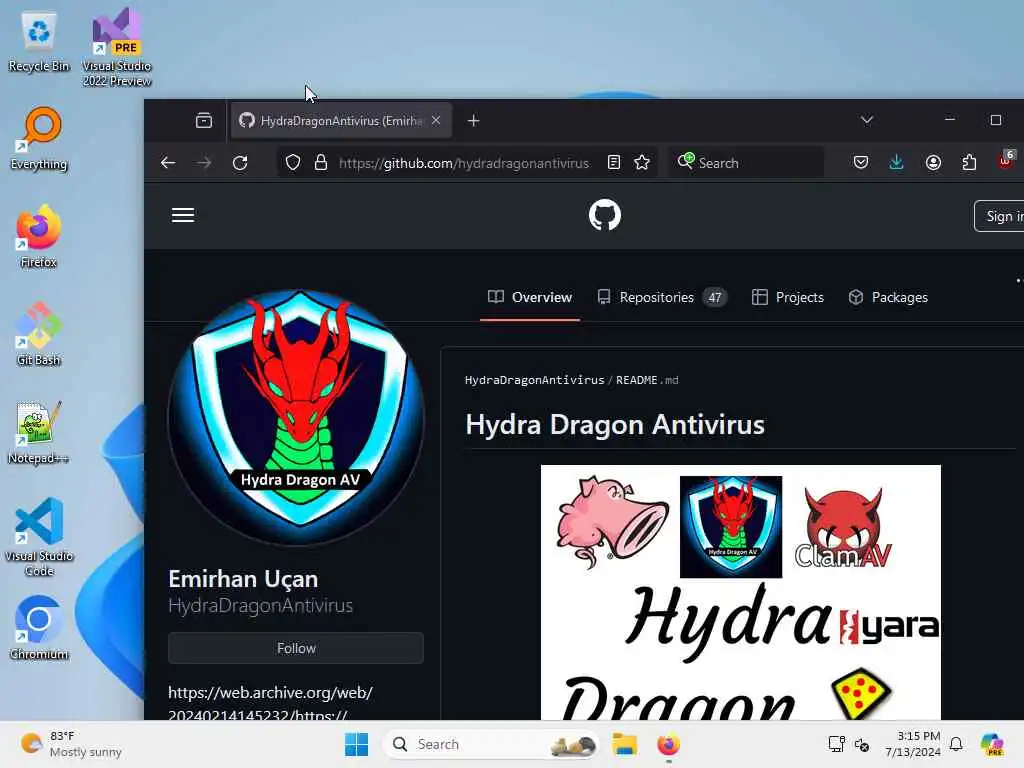Open the network status tray icon

[x=837, y=744]
